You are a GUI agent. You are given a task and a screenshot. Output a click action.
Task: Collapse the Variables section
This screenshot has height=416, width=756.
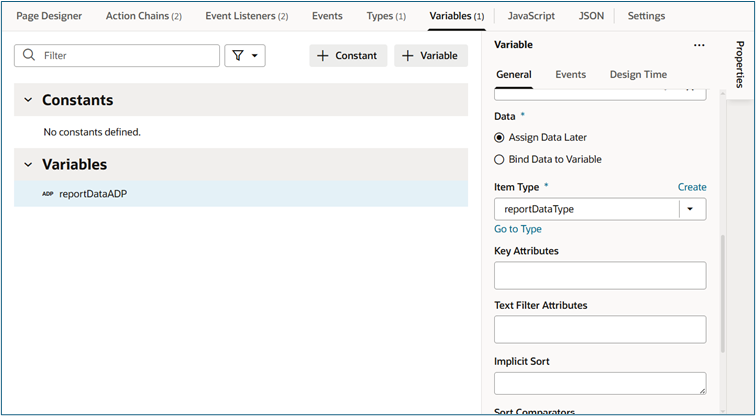click(28, 164)
